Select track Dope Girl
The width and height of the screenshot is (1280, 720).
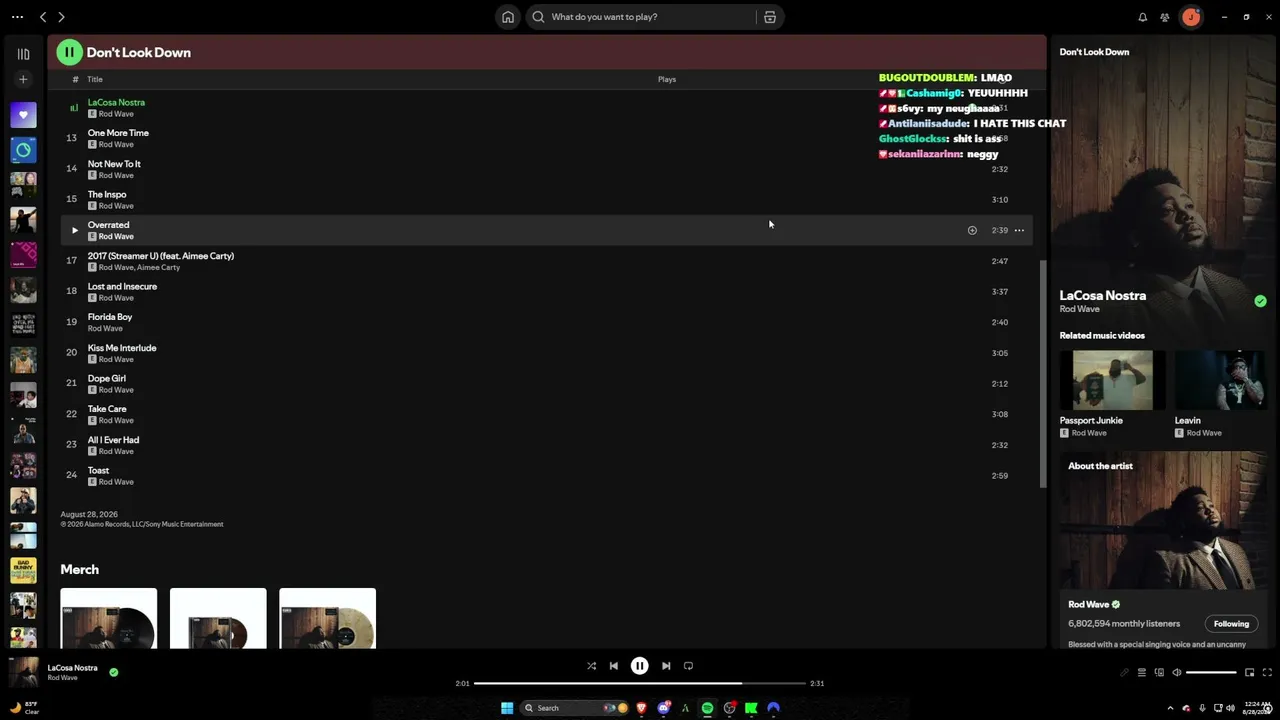[x=546, y=383]
